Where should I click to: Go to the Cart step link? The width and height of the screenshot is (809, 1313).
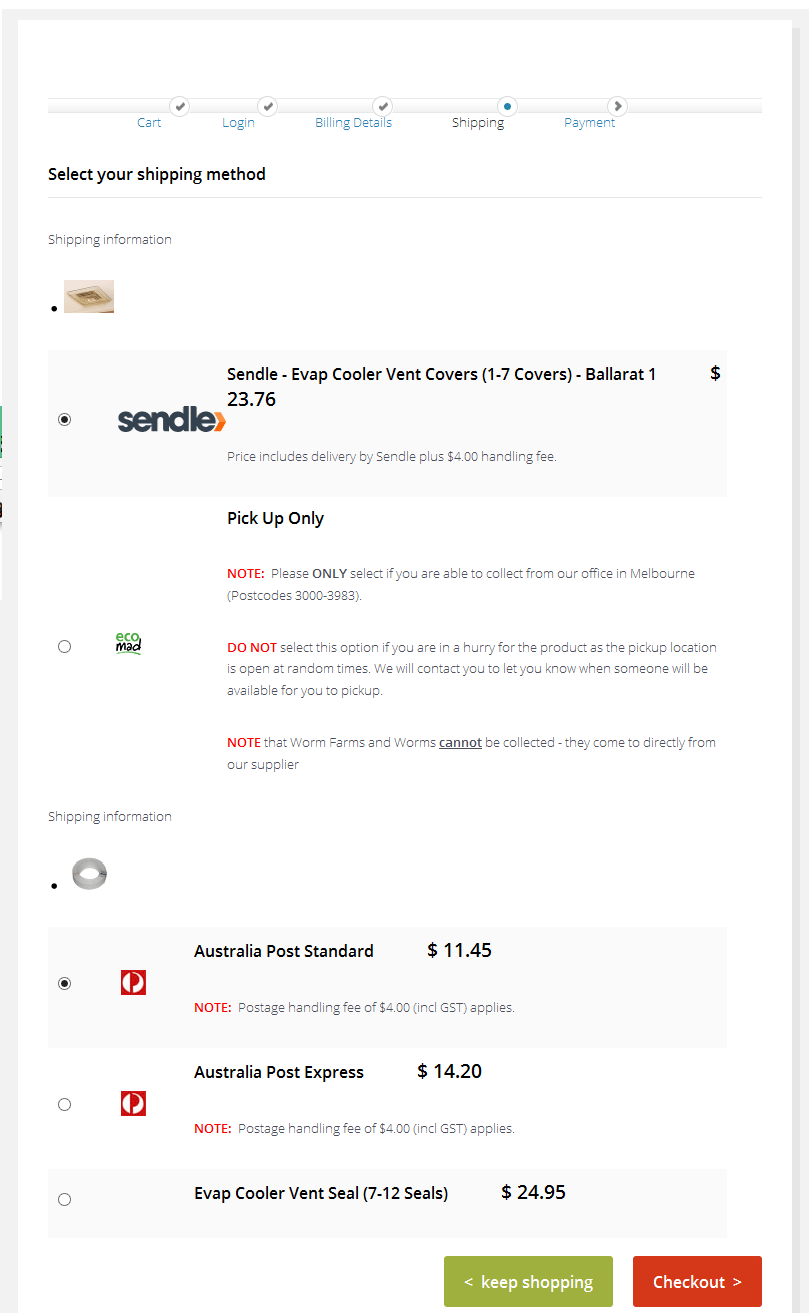pyautogui.click(x=149, y=123)
